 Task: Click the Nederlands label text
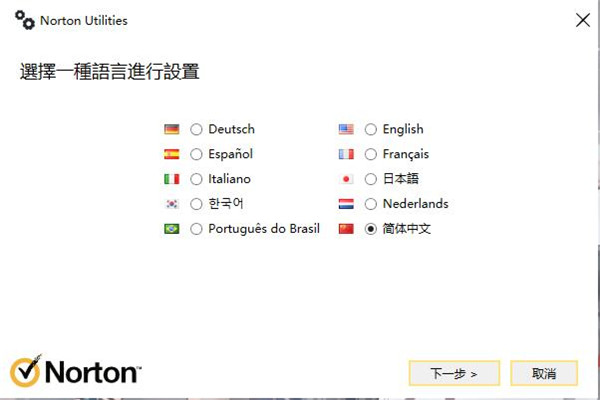coord(416,204)
